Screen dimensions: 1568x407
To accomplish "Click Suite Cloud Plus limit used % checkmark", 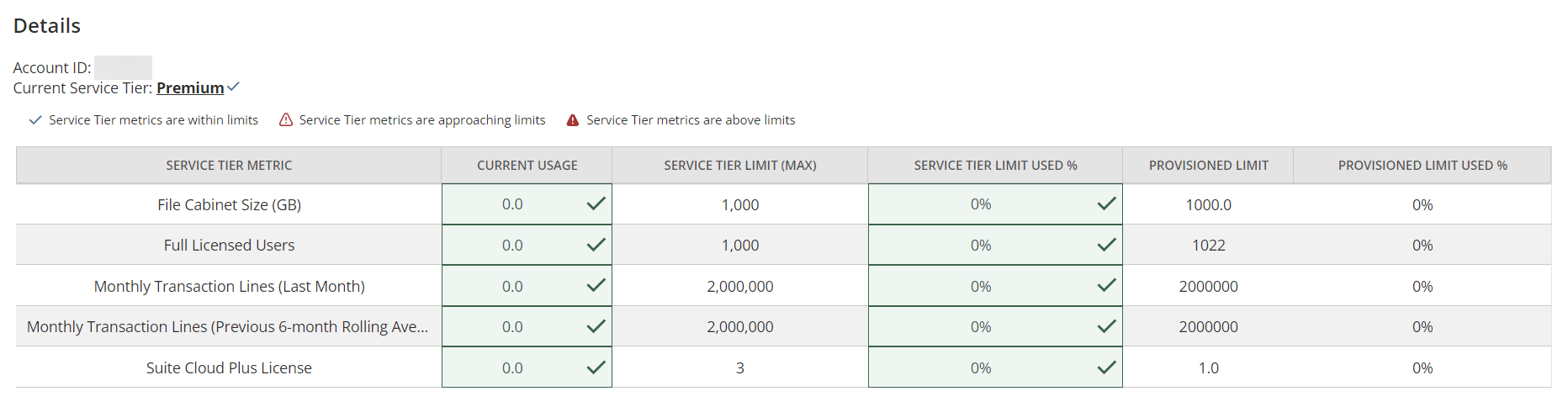I will pos(1107,367).
